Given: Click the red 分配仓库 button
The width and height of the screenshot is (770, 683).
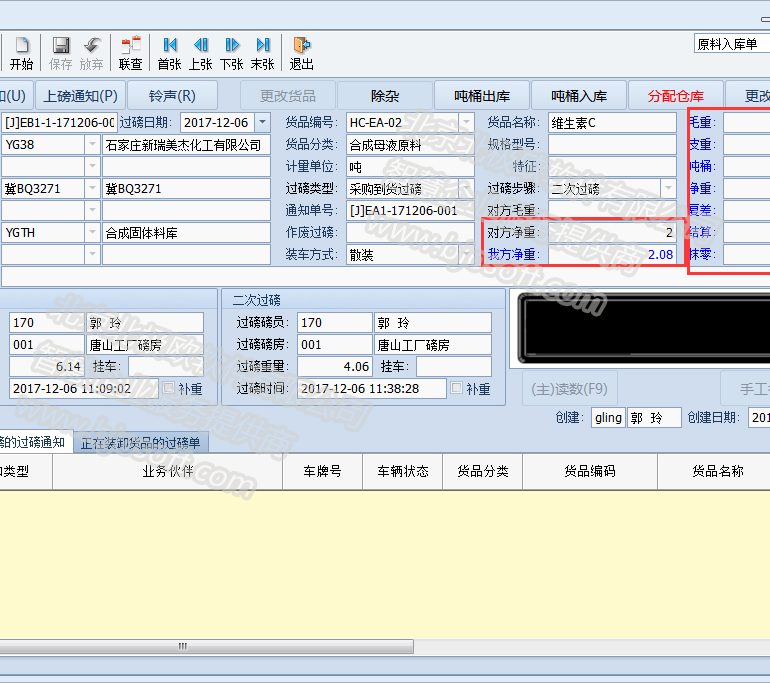Looking at the screenshot, I should pyautogui.click(x=676, y=96).
